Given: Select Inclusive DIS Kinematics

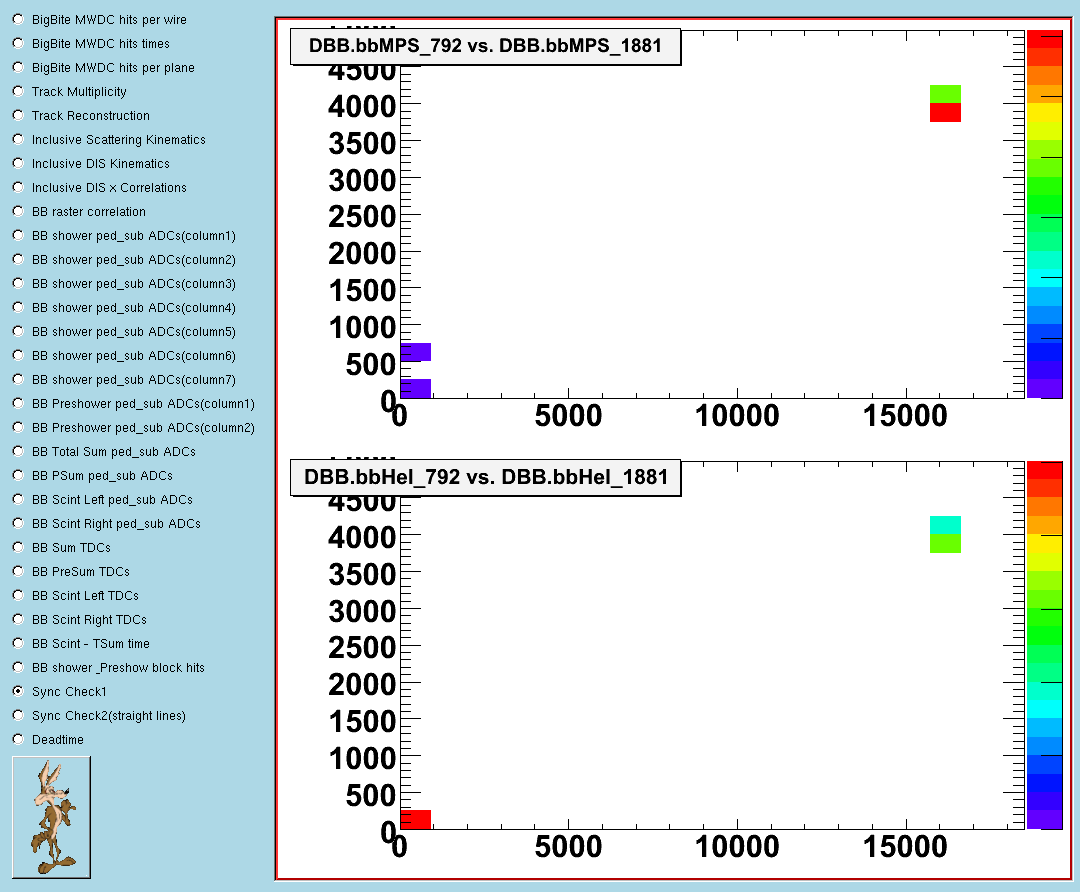Looking at the screenshot, I should coord(19,164).
